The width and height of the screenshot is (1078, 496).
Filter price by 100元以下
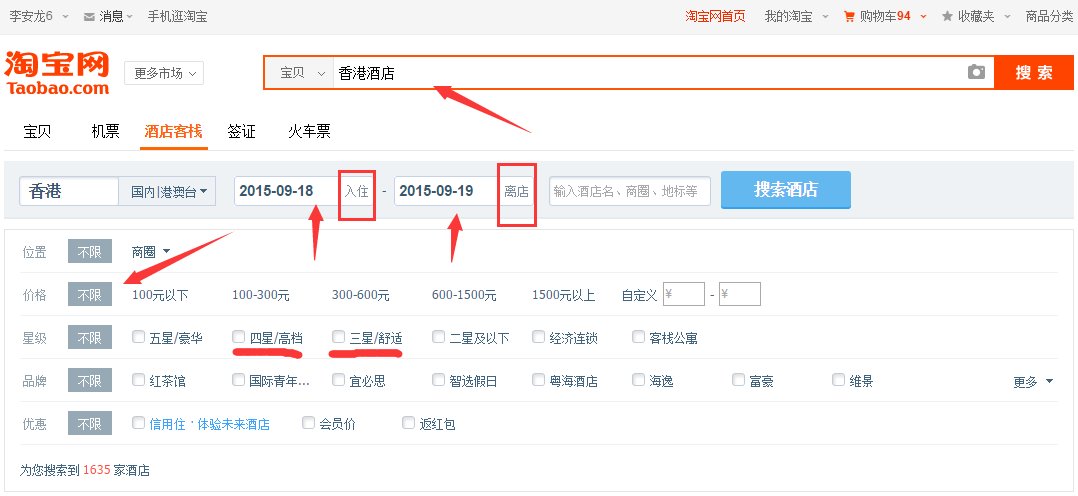(x=160, y=296)
